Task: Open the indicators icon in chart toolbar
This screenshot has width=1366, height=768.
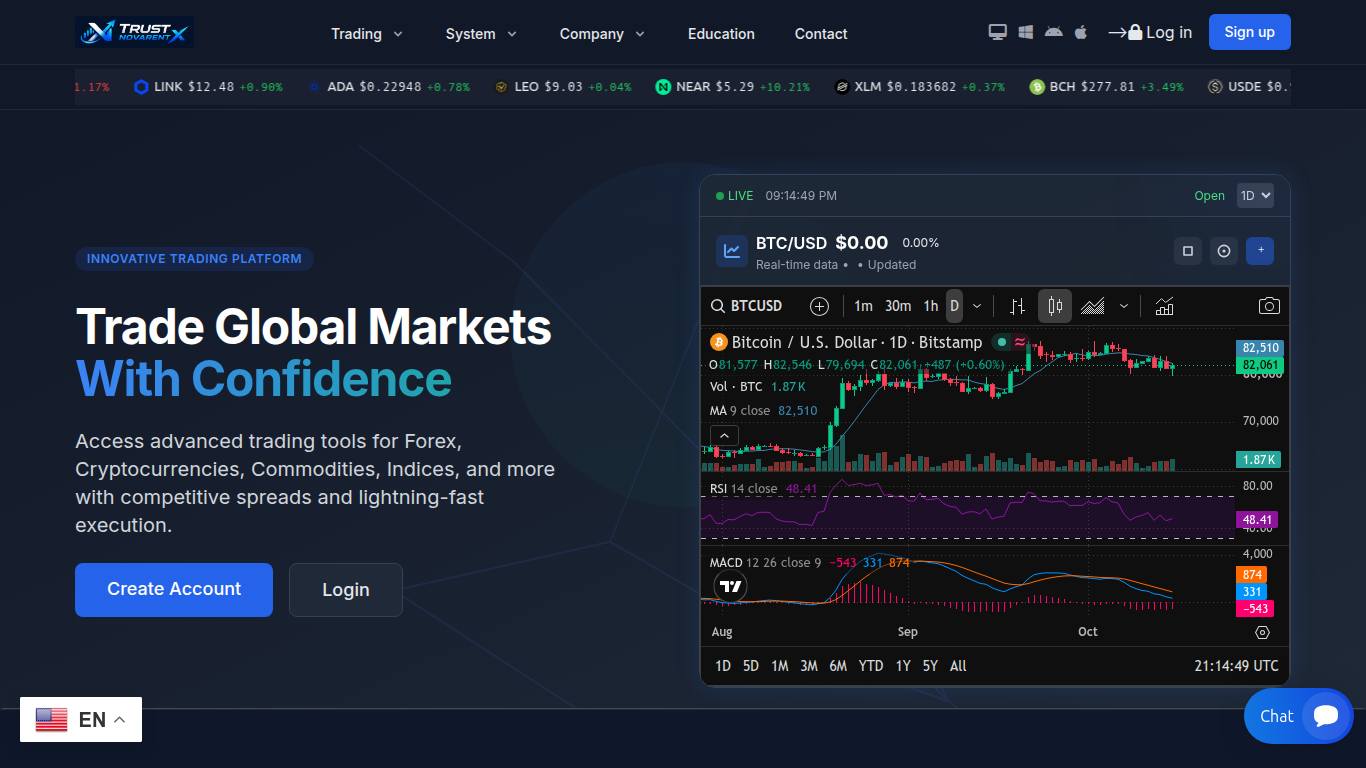Action: click(1164, 306)
